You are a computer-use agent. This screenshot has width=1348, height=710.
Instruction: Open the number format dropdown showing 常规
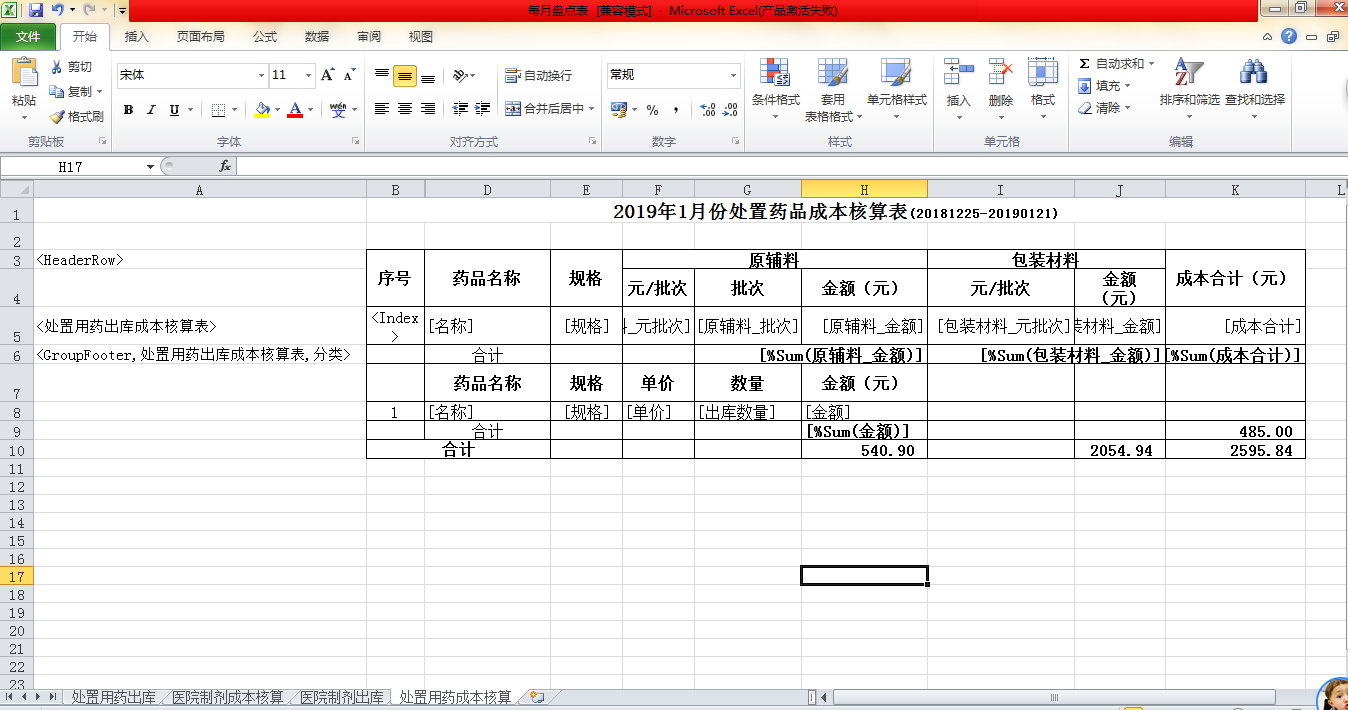(x=733, y=75)
